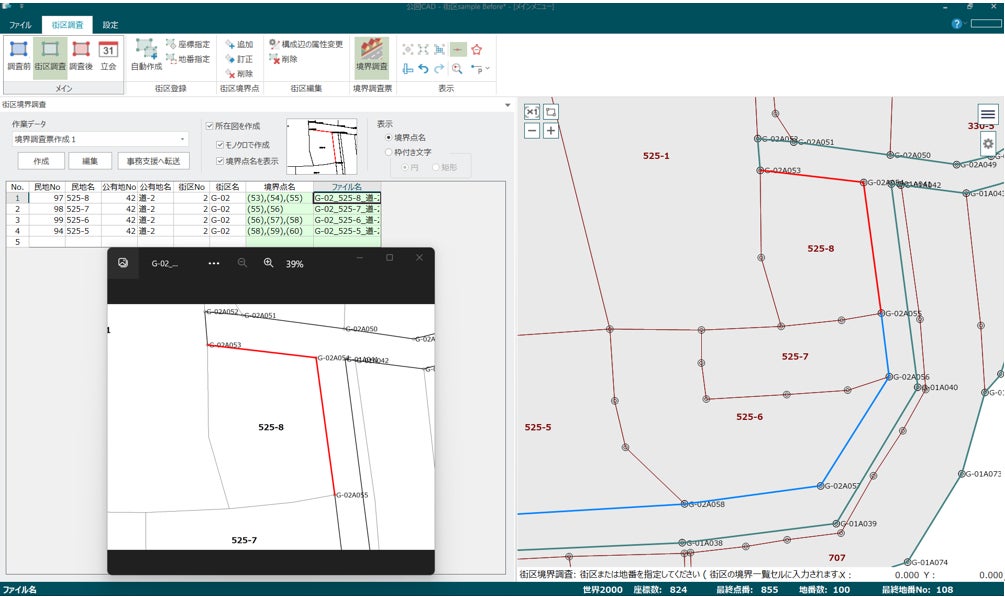Zoom out the map with minus button
Screen dimensions: 1005x597
532,131
